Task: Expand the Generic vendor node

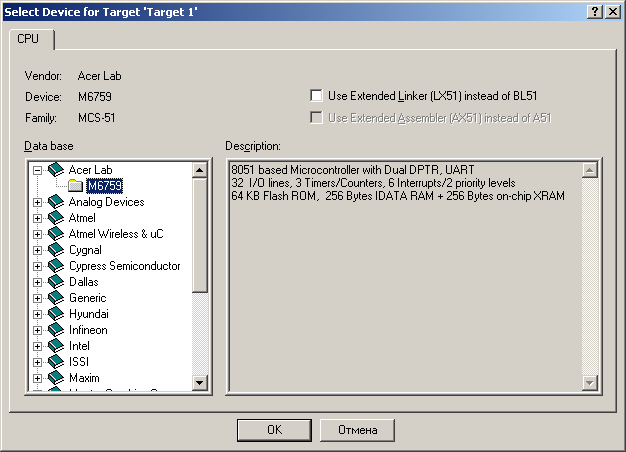Action: click(x=38, y=298)
